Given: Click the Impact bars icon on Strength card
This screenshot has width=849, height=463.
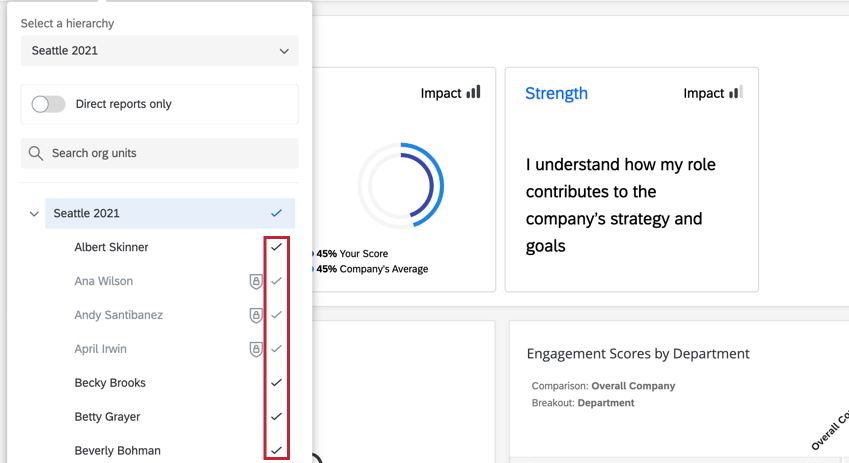Looking at the screenshot, I should click(736, 93).
